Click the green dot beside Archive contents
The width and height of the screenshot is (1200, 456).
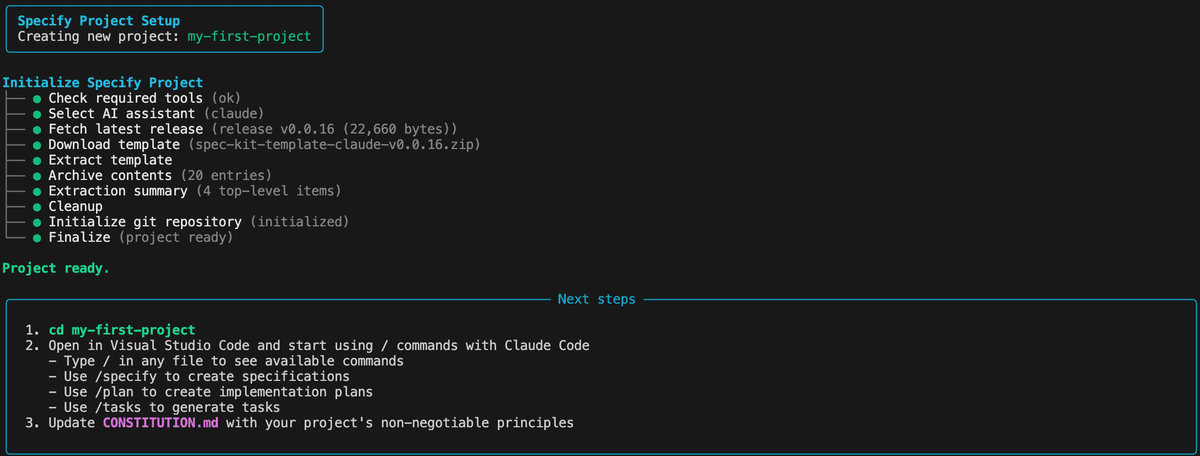[37, 176]
